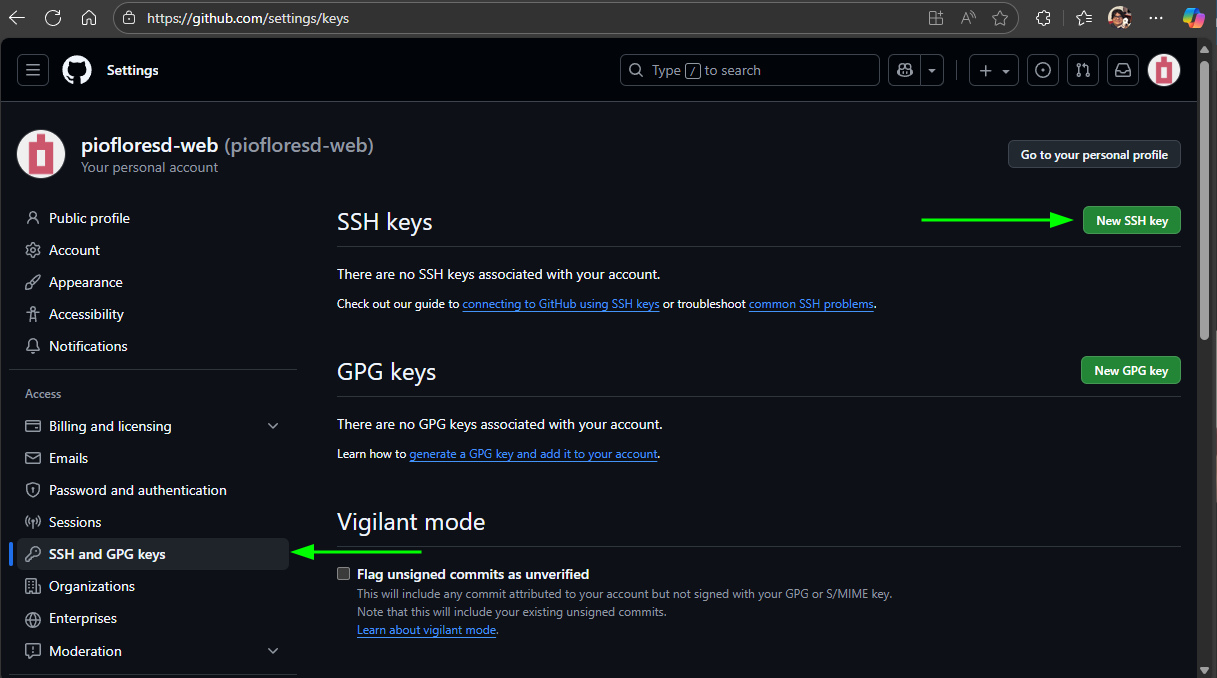Expand the Billing and licensing section
This screenshot has width=1217, height=678.
273,426
